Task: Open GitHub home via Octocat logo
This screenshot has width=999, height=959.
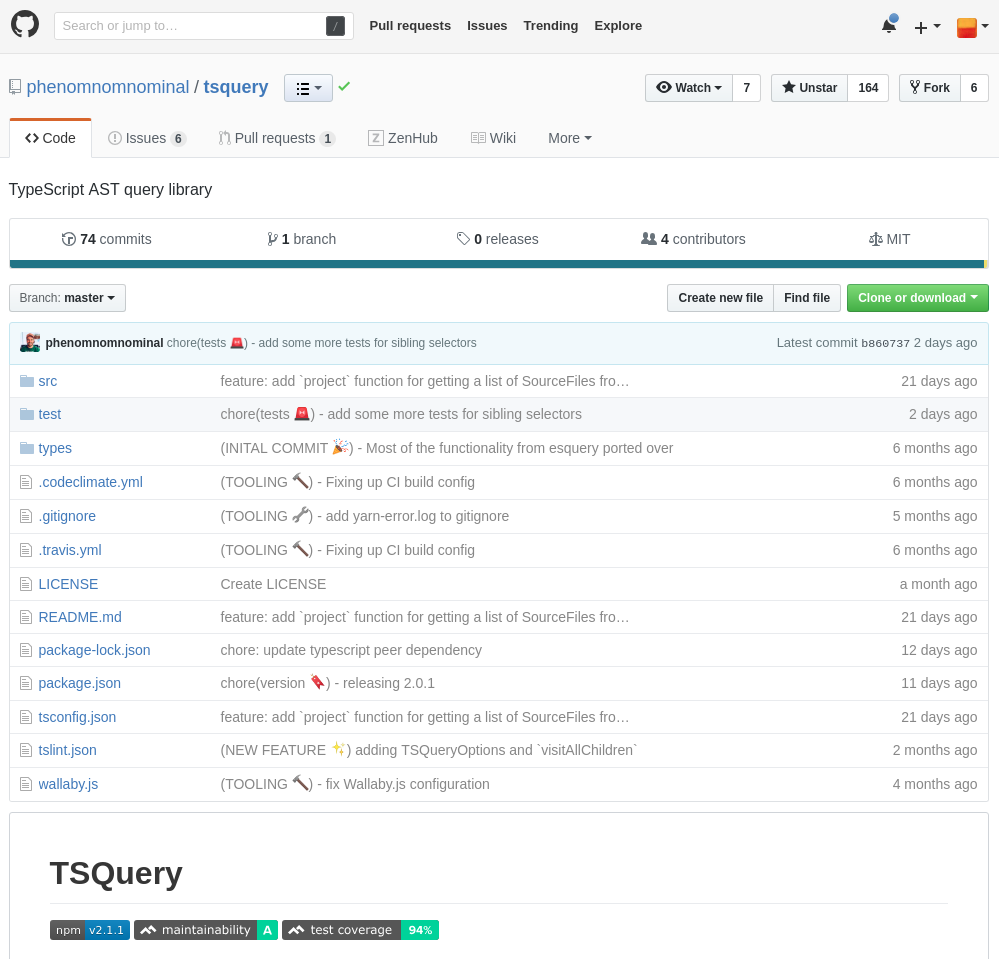Action: pyautogui.click(x=25, y=25)
